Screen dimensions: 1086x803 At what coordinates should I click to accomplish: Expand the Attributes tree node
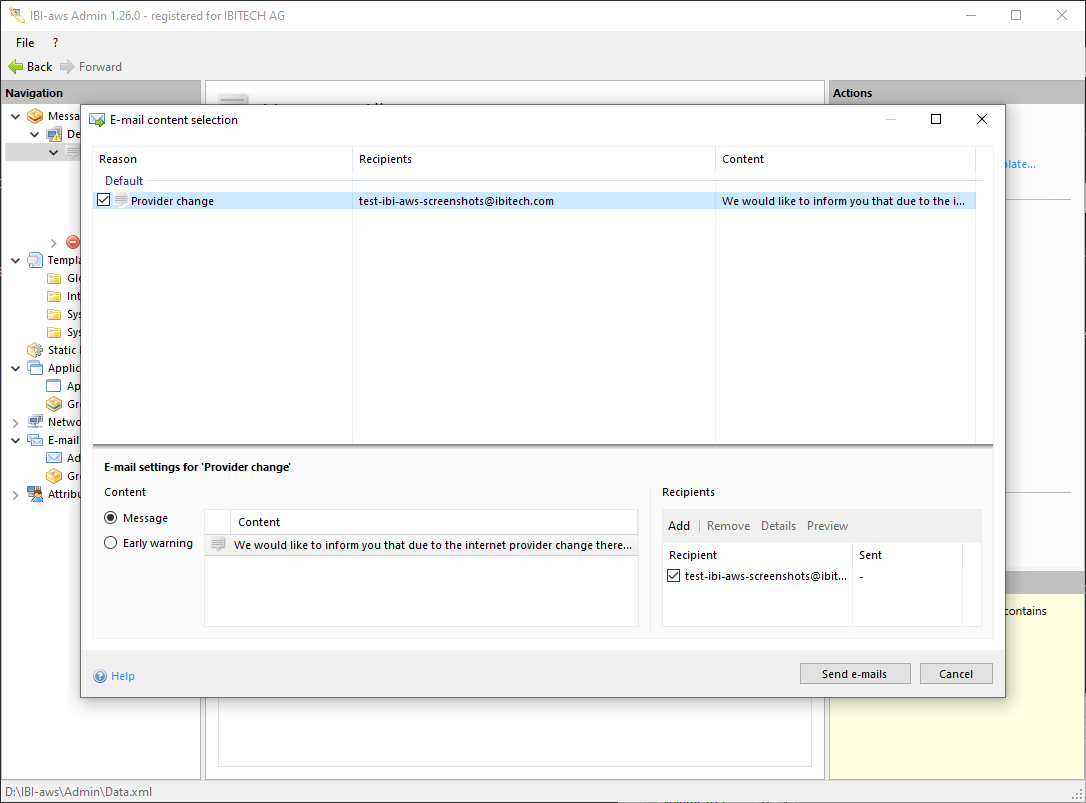pos(16,494)
